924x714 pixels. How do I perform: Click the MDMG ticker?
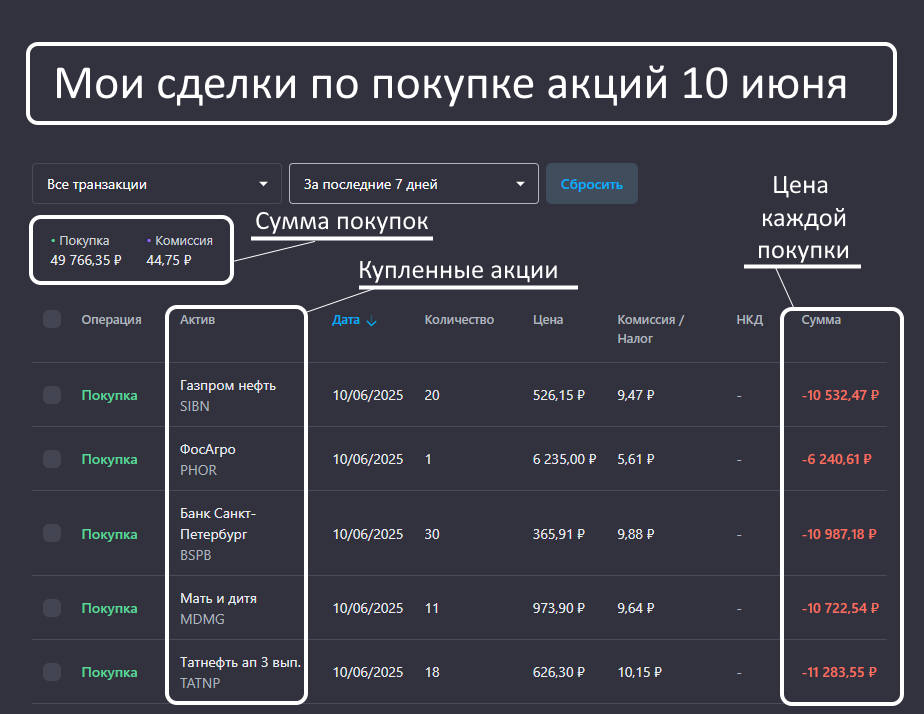pos(202,619)
